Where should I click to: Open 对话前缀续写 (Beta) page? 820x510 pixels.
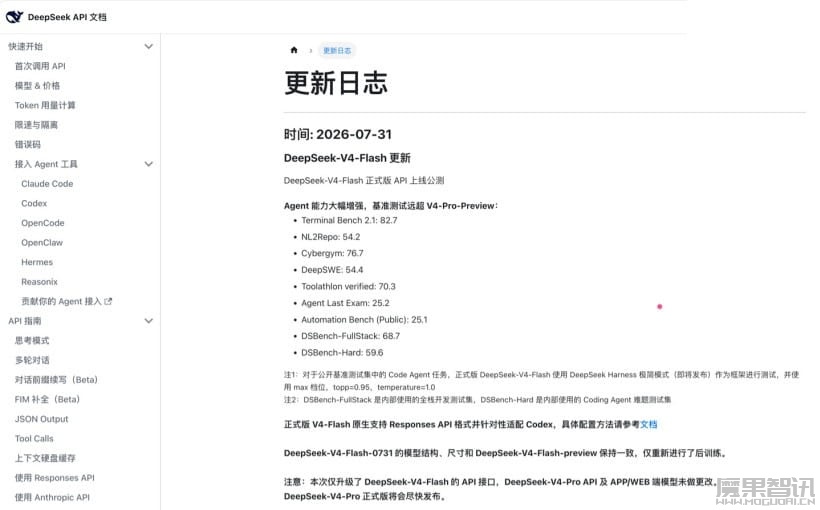click(x=56, y=380)
